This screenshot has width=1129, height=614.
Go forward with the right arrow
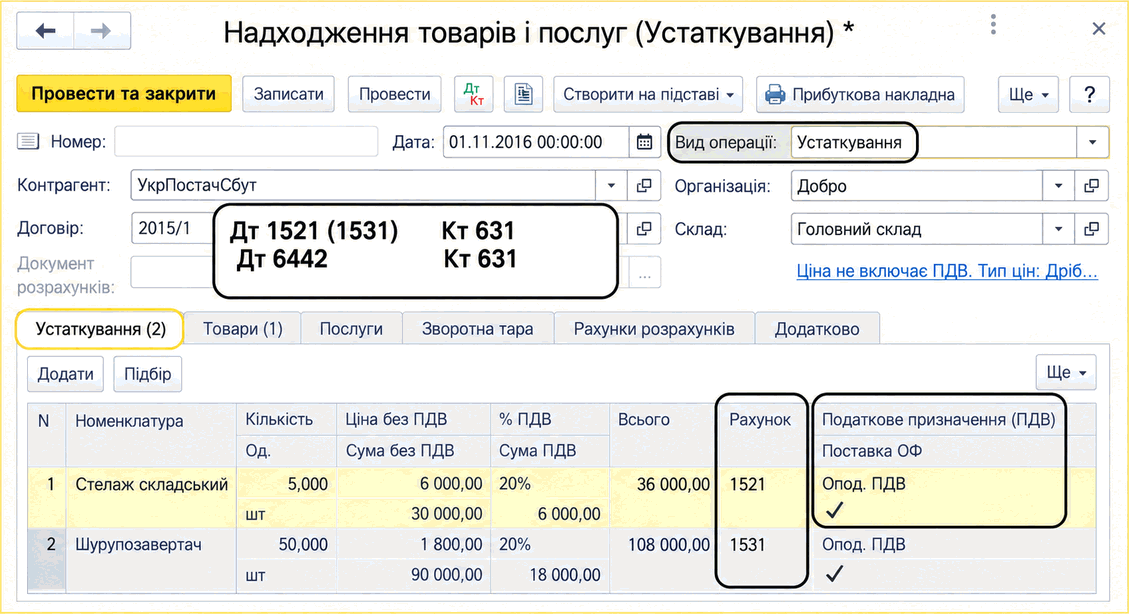[102, 31]
